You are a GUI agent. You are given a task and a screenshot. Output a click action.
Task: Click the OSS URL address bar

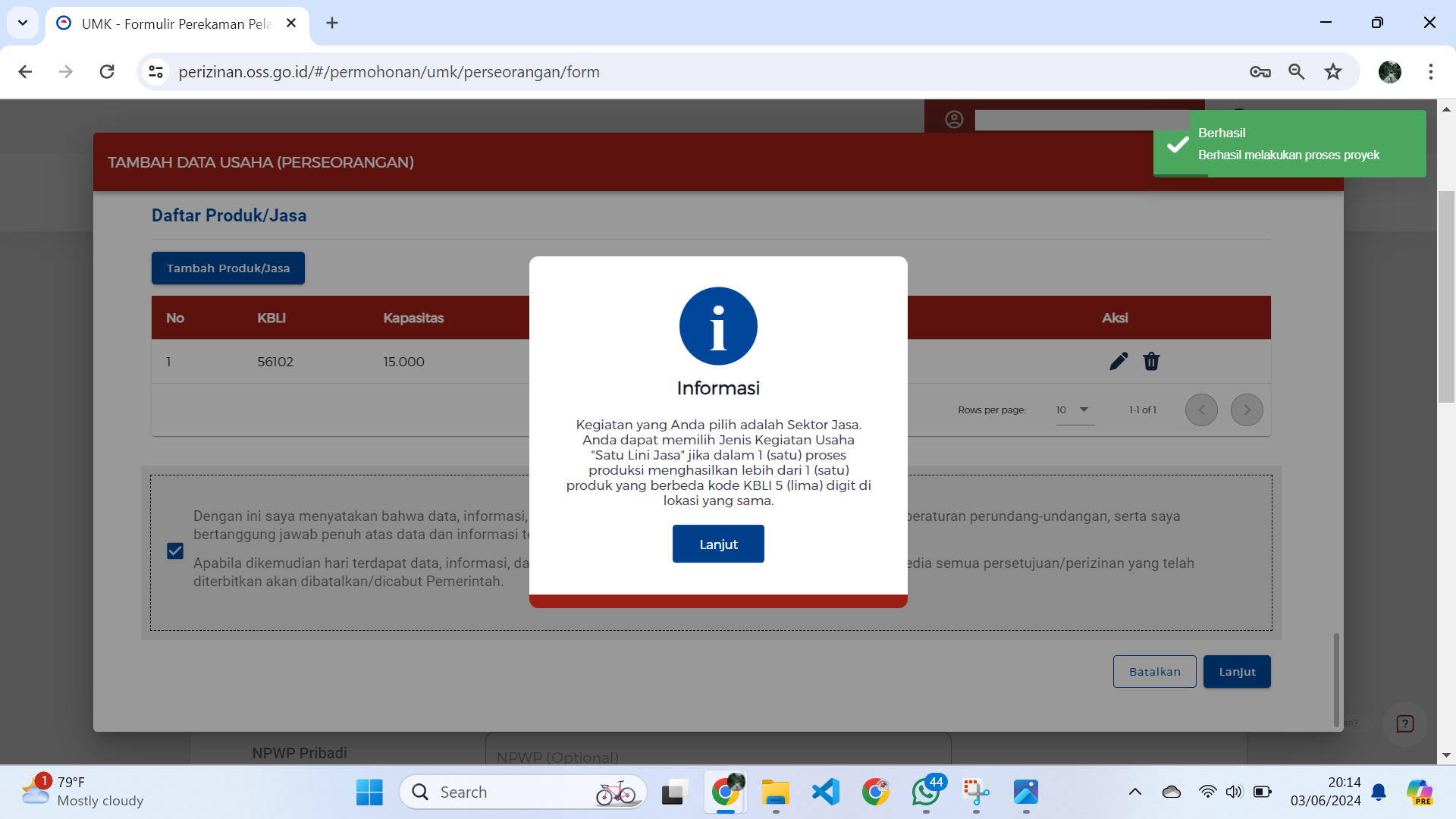tap(389, 72)
